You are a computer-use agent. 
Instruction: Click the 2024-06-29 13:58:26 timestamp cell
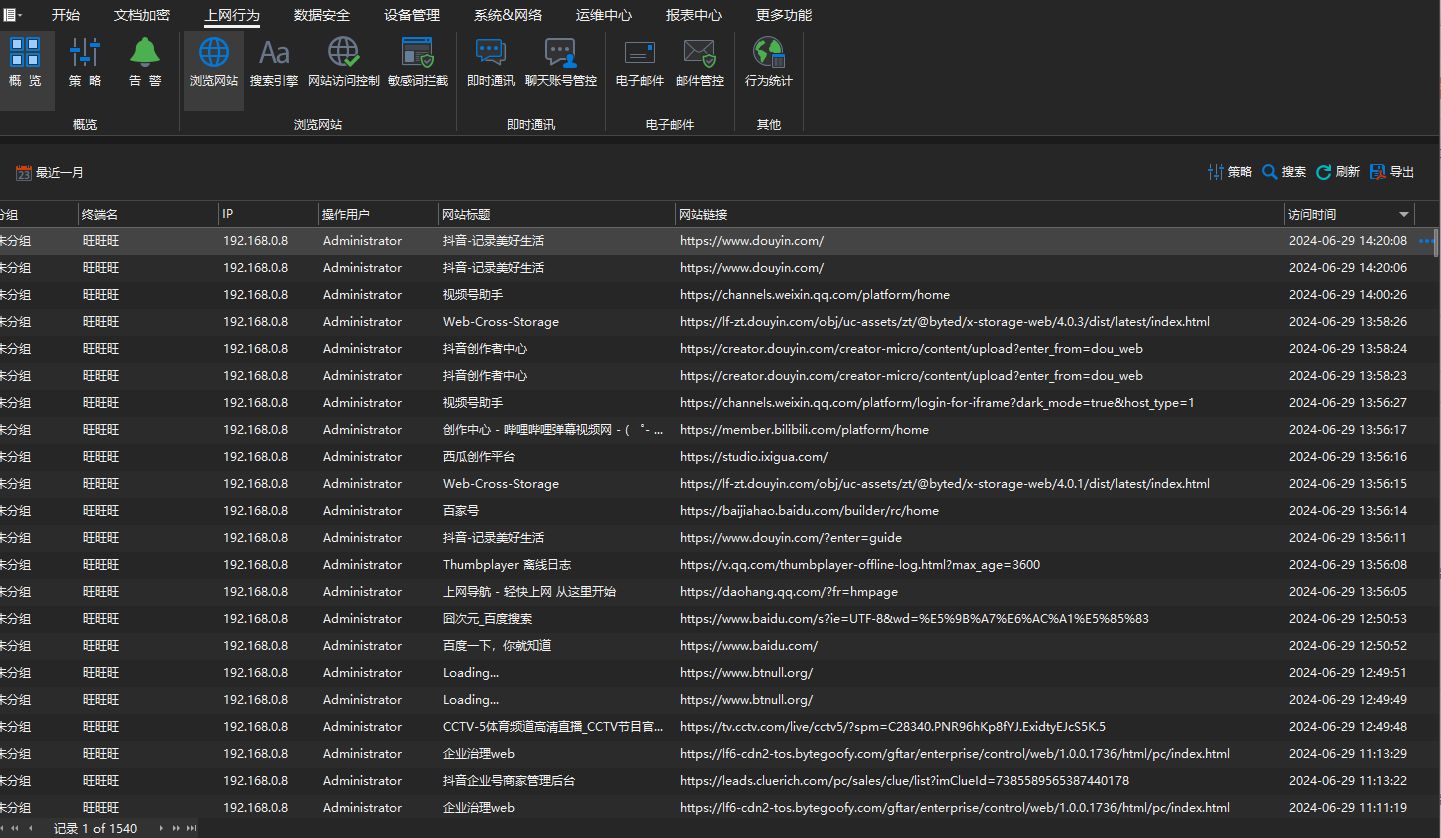(x=1348, y=322)
